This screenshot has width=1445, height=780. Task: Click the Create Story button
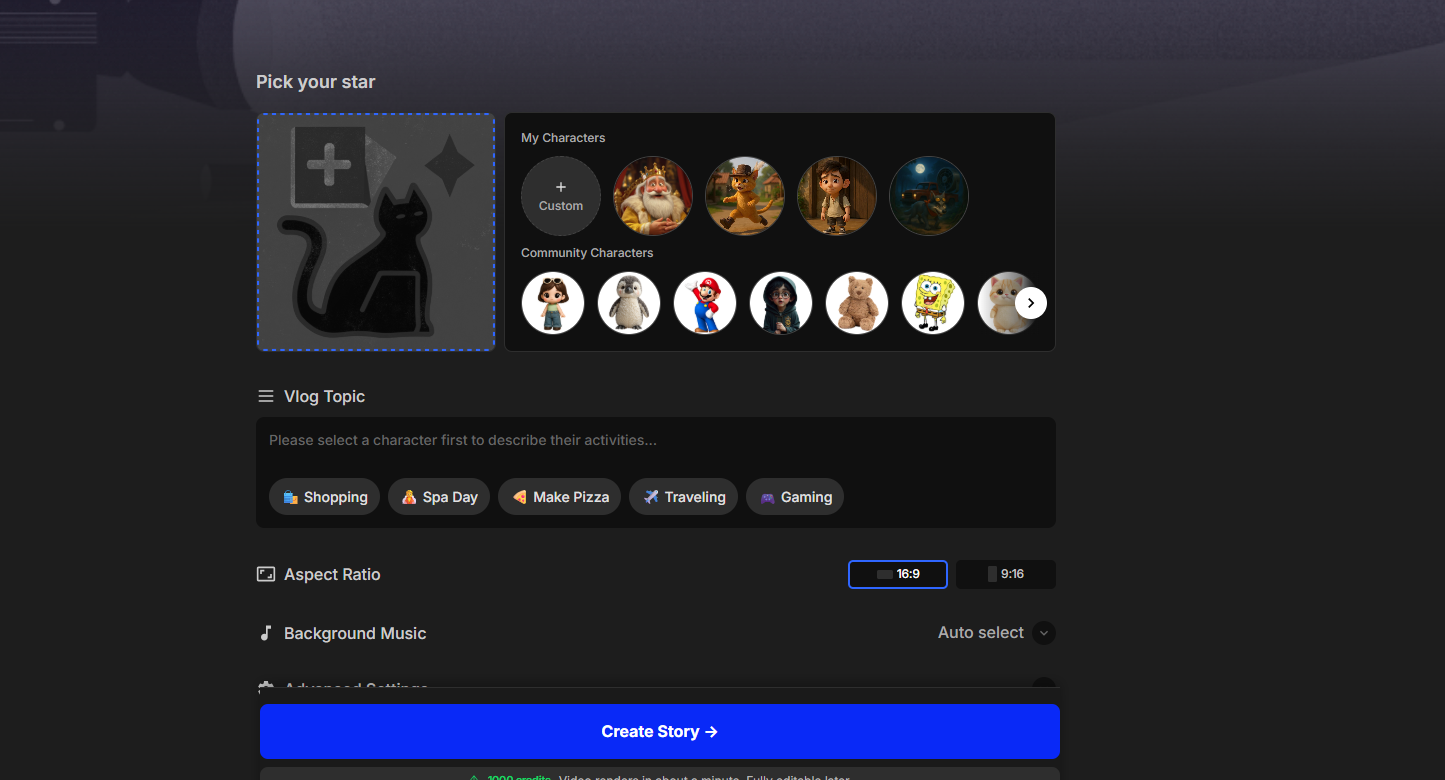pyautogui.click(x=660, y=732)
